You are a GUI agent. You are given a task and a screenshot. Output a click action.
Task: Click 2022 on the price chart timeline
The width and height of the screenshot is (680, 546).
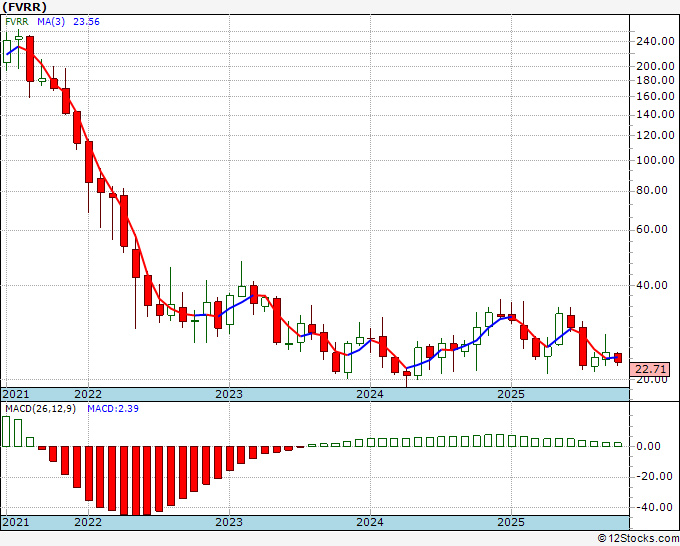pyautogui.click(x=88, y=394)
